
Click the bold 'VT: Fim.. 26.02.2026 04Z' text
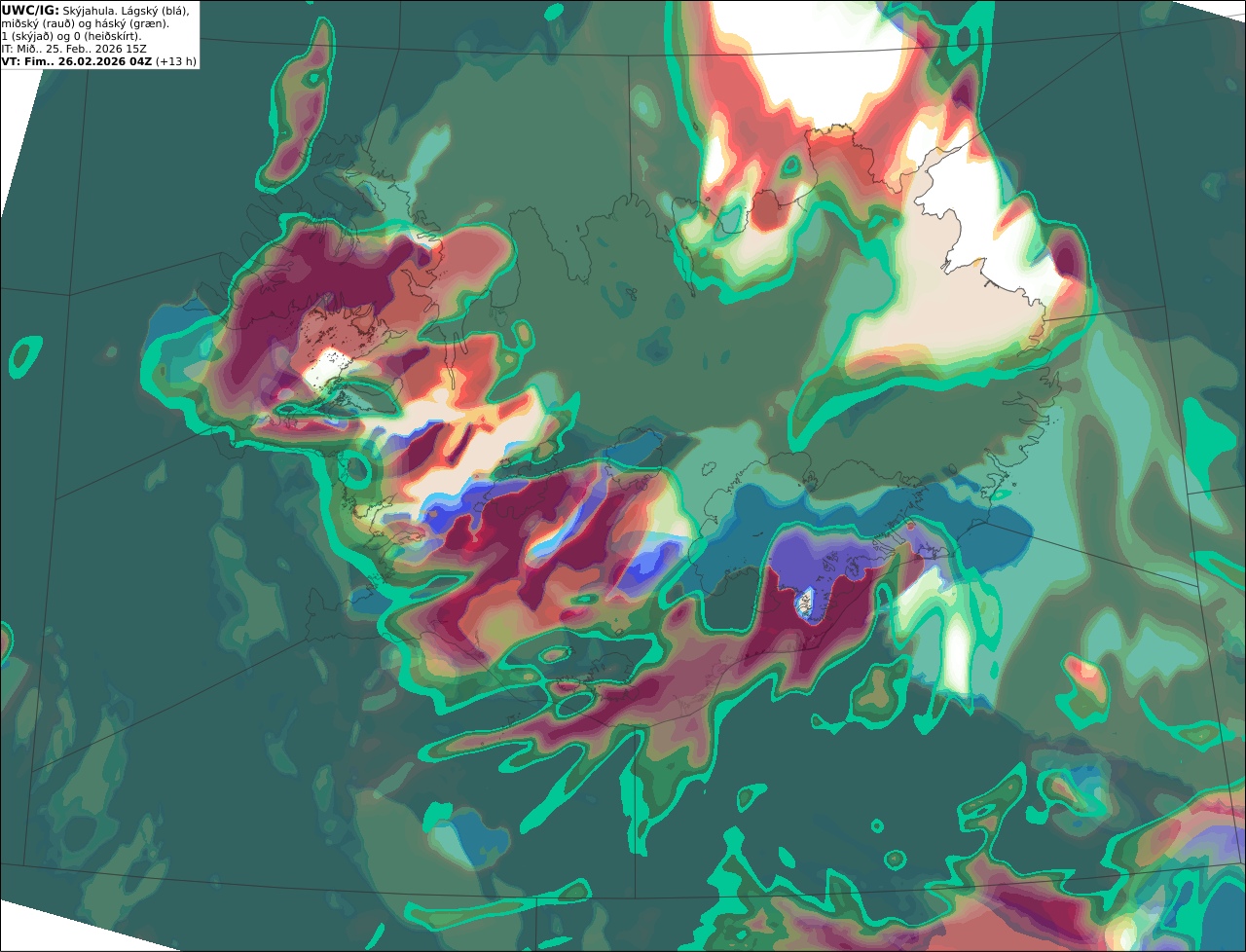(x=77, y=61)
